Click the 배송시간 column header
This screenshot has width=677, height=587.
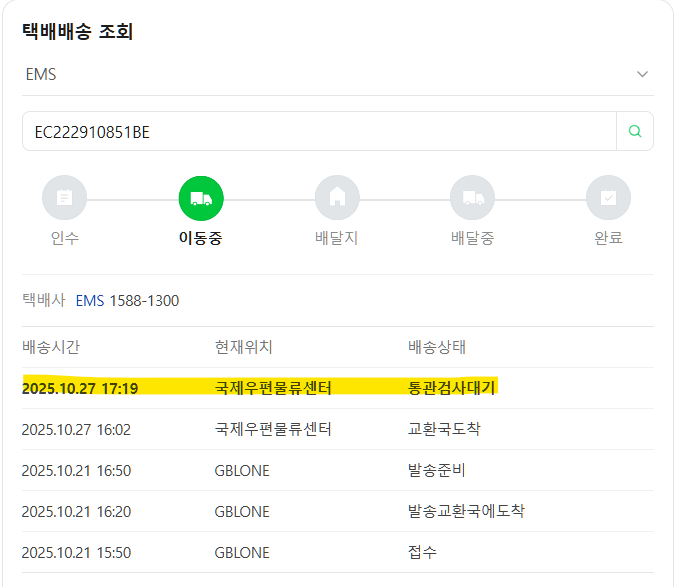51,347
